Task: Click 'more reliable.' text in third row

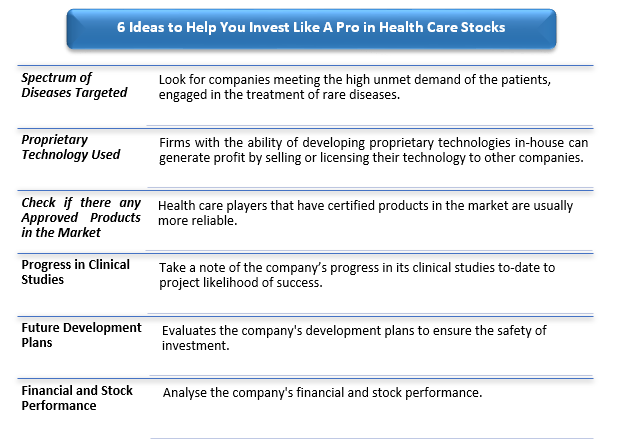Action: pyautogui.click(x=198, y=220)
